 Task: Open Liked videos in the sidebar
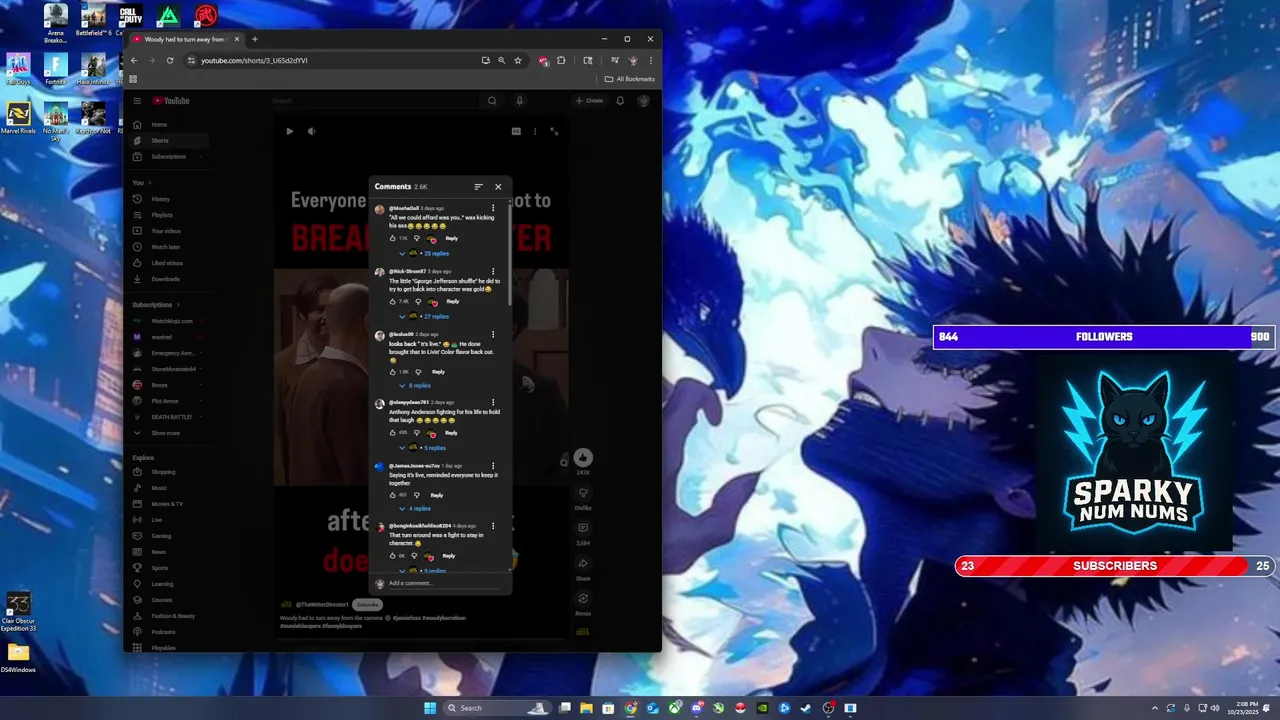(167, 263)
